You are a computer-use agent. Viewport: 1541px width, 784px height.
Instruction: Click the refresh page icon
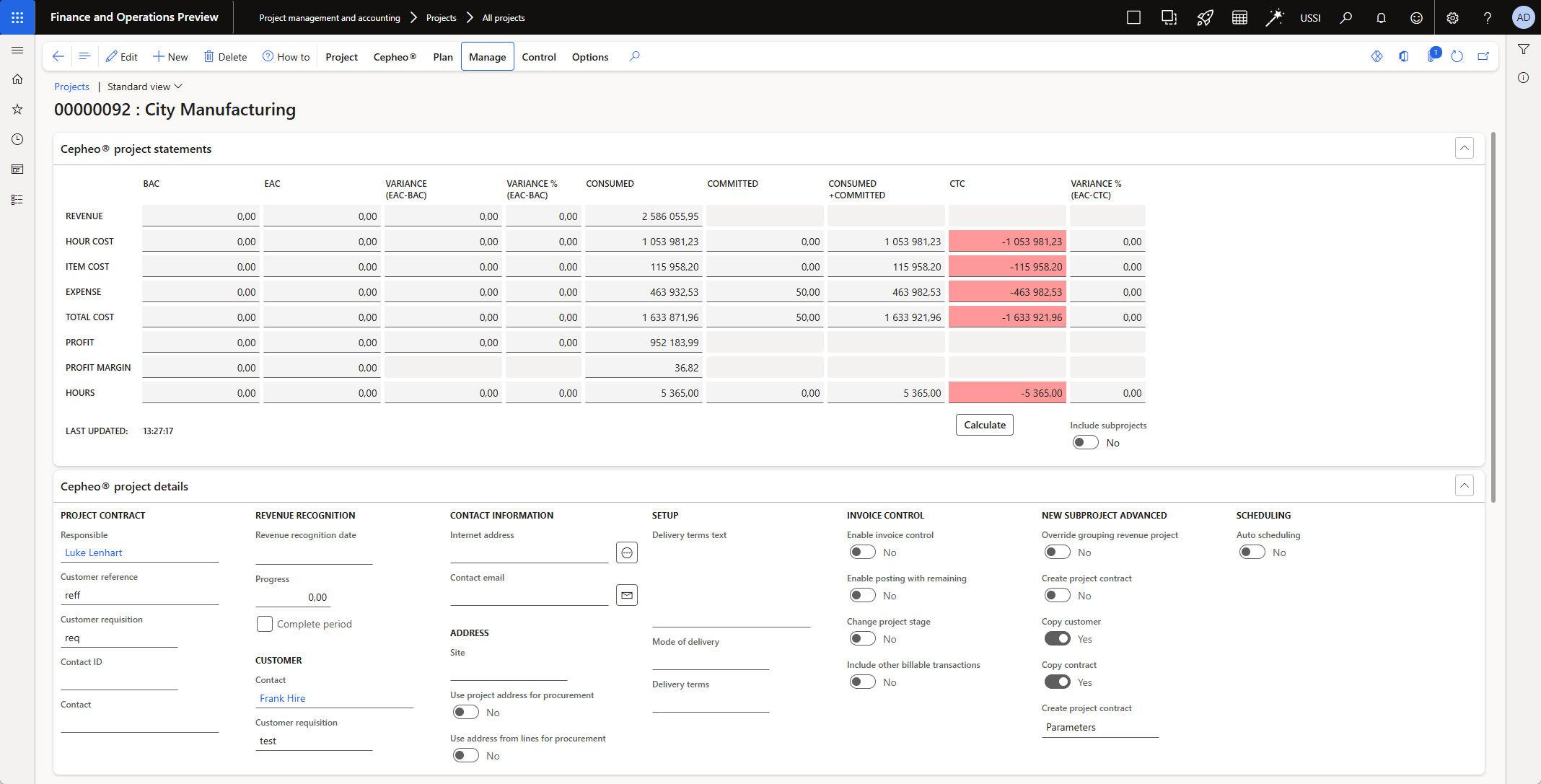[1457, 56]
